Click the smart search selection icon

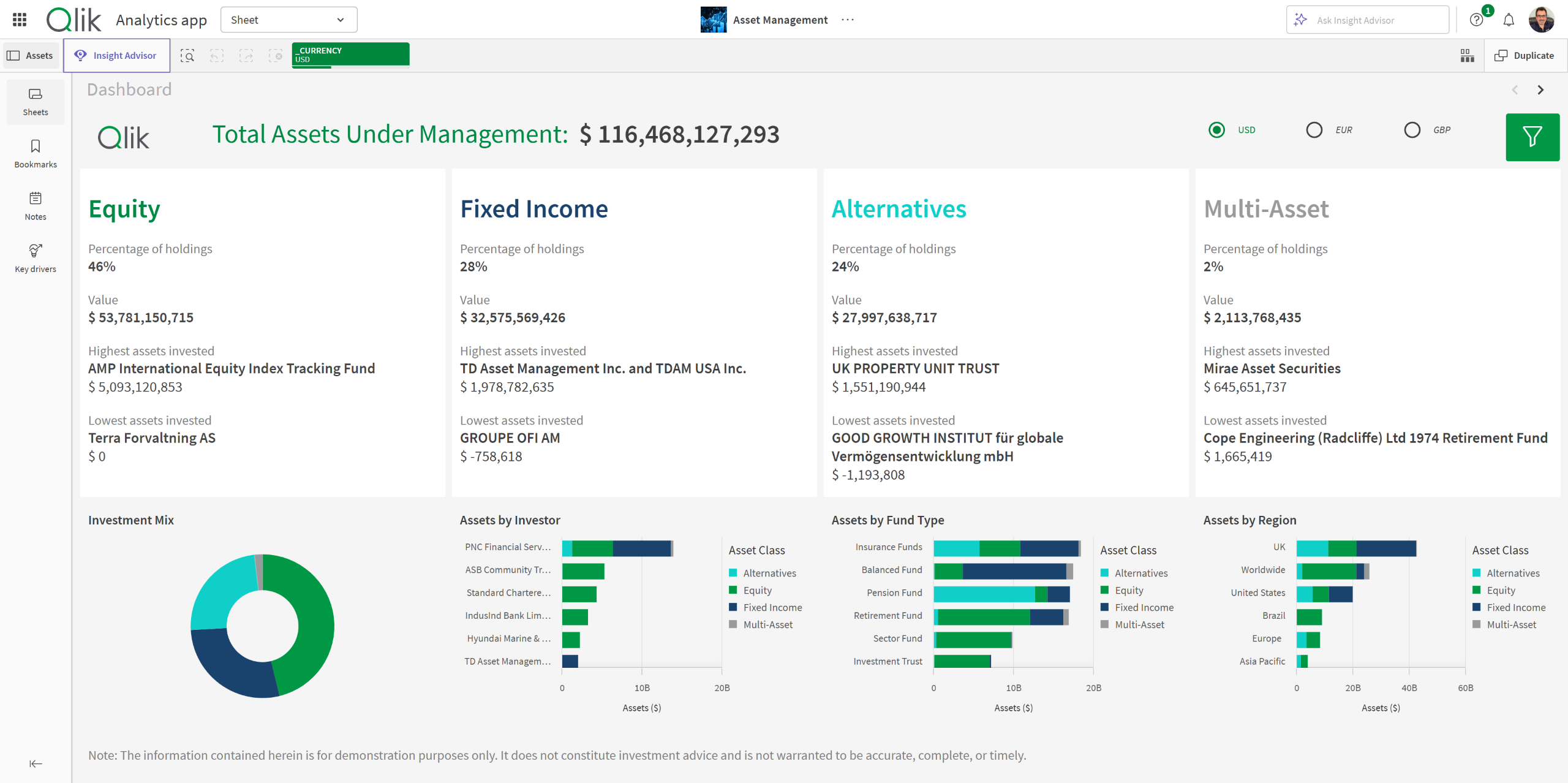(x=187, y=56)
